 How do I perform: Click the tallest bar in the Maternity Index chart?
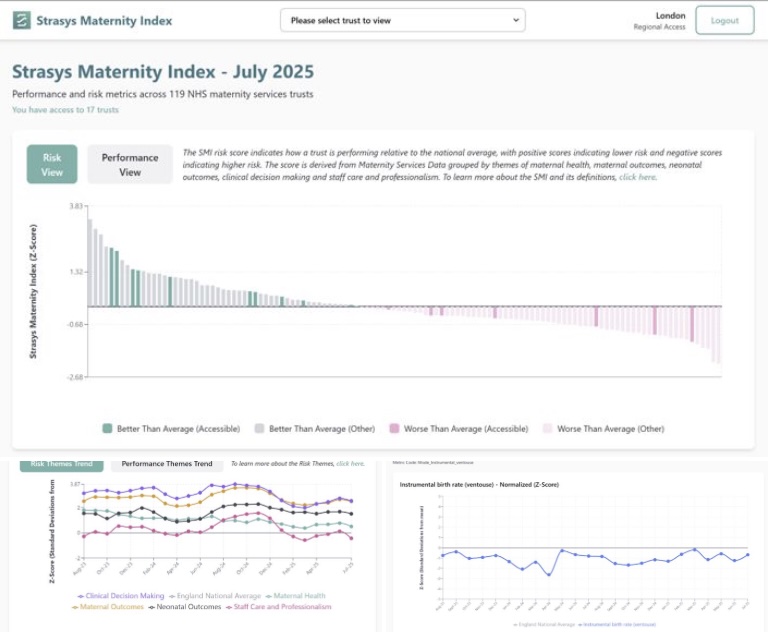click(x=89, y=262)
